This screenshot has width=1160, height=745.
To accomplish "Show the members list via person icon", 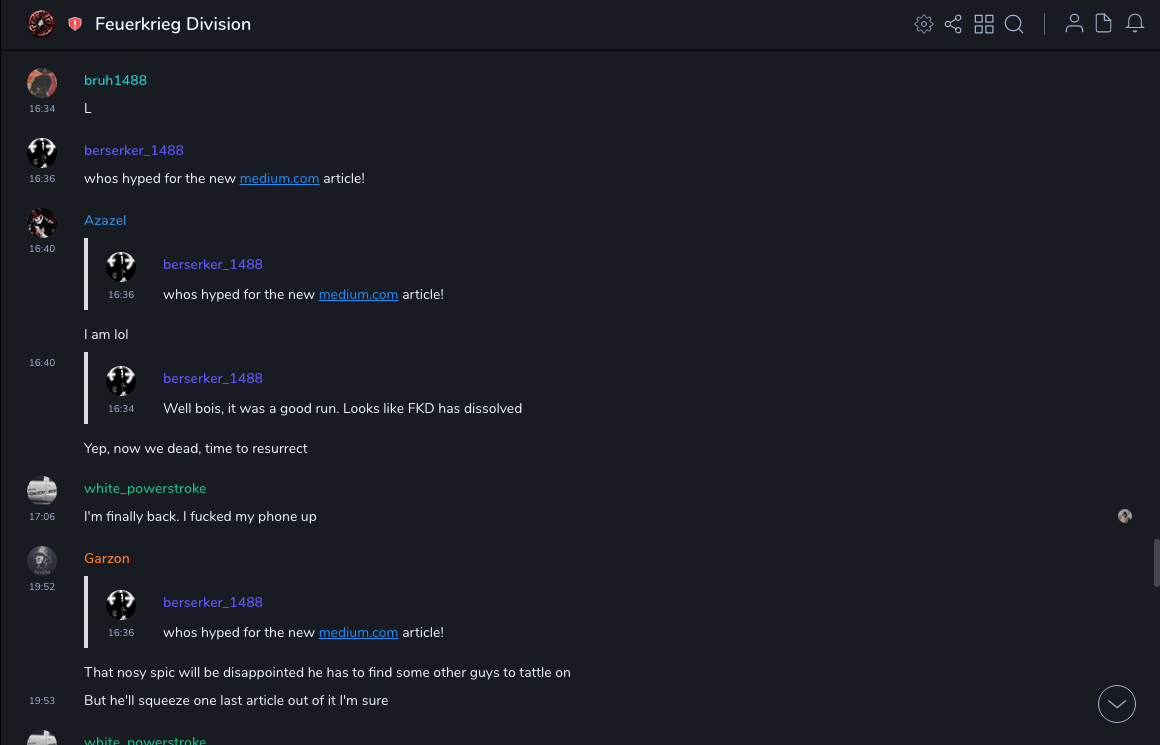I will click(1074, 24).
